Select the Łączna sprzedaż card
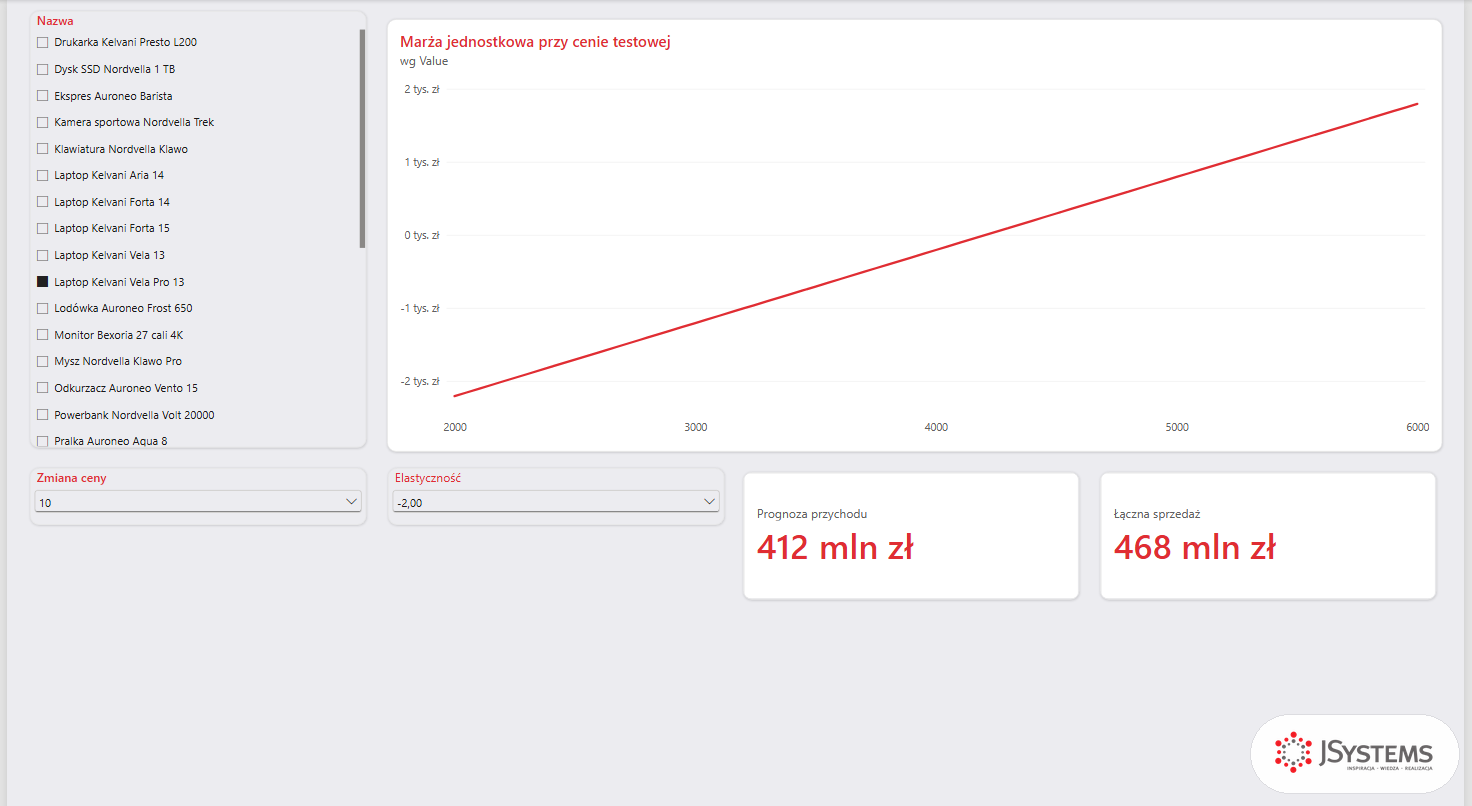Screen dimensions: 1472x806 (x=1268, y=536)
